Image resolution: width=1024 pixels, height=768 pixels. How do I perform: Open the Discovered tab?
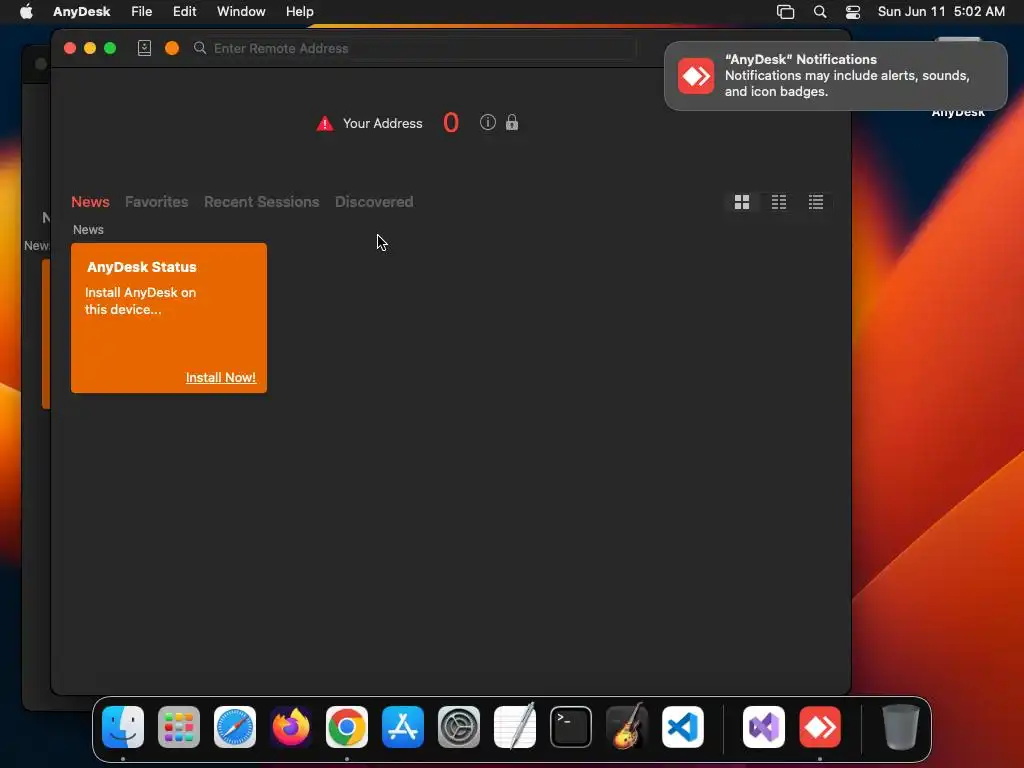pos(374,202)
